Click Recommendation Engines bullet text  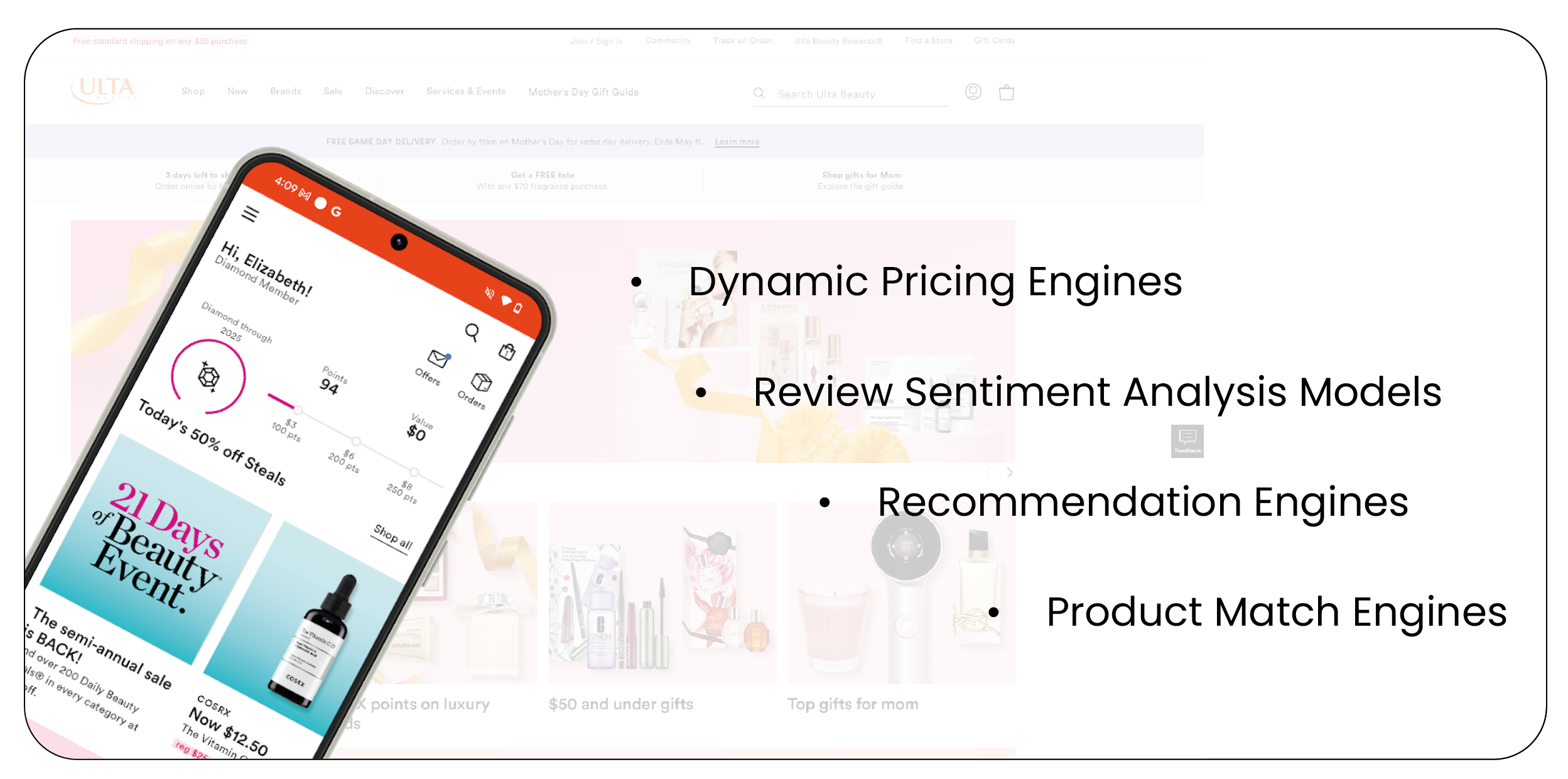[x=1142, y=502]
